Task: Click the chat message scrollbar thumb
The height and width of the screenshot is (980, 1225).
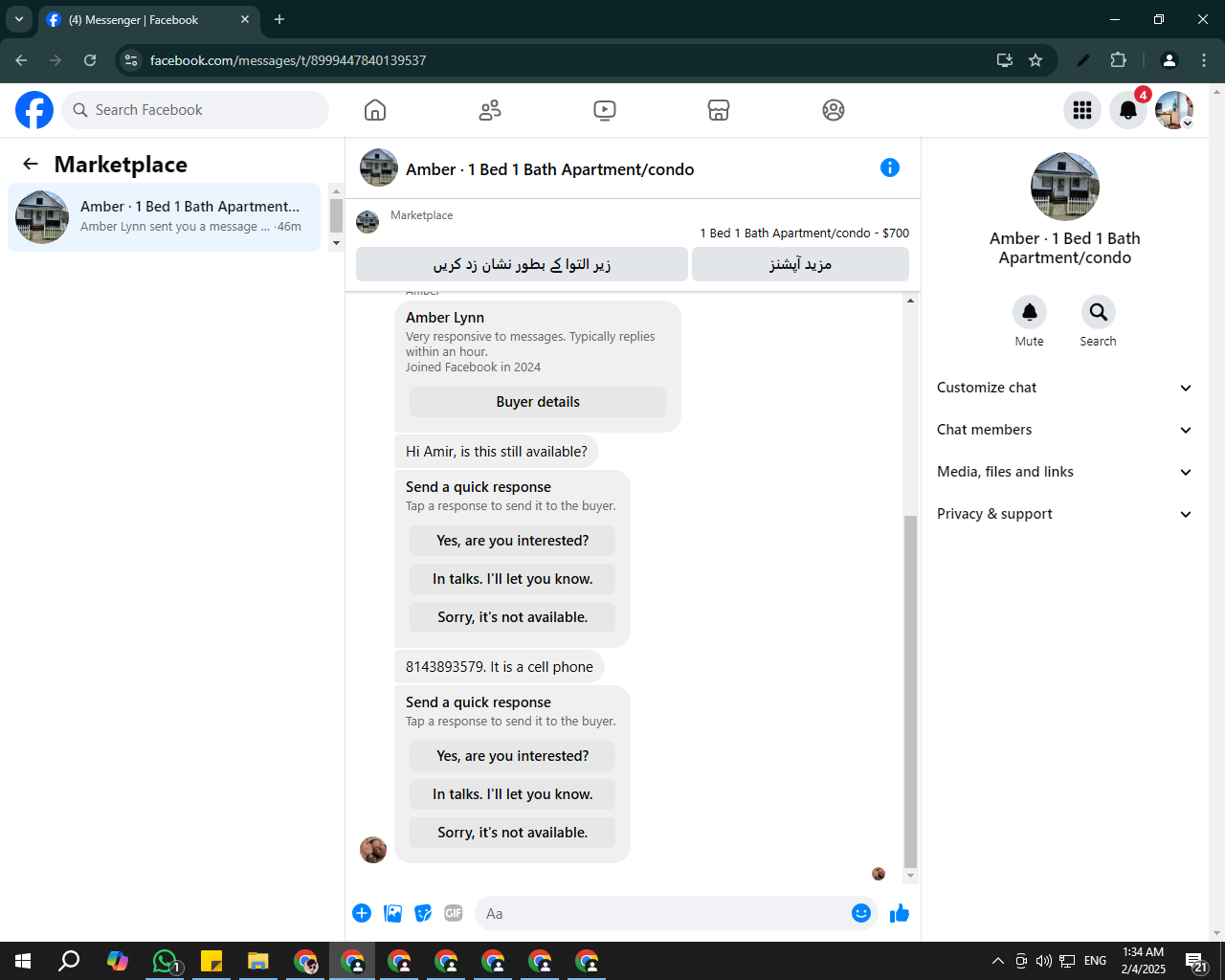Action: [x=910, y=691]
